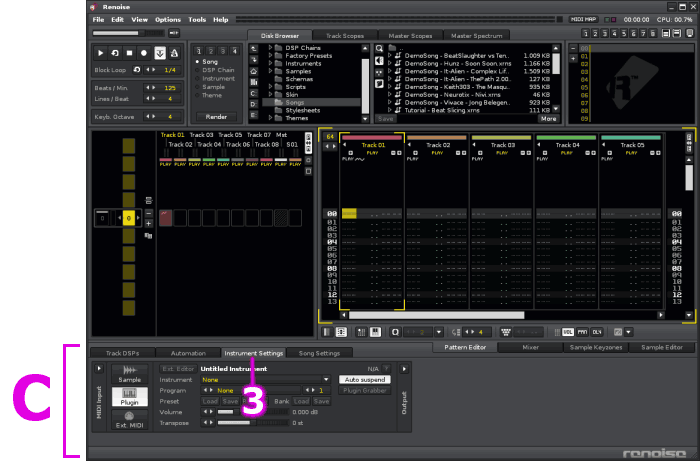
Task: Open the Instrument plugin dropdown arrow
Action: (326, 380)
